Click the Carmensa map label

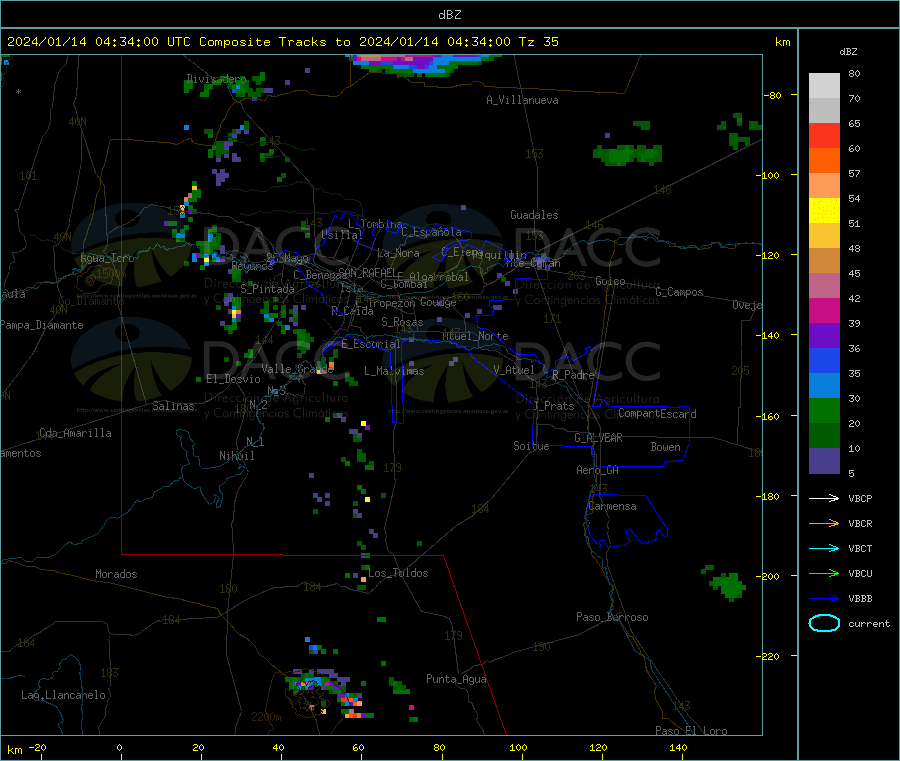(x=612, y=506)
